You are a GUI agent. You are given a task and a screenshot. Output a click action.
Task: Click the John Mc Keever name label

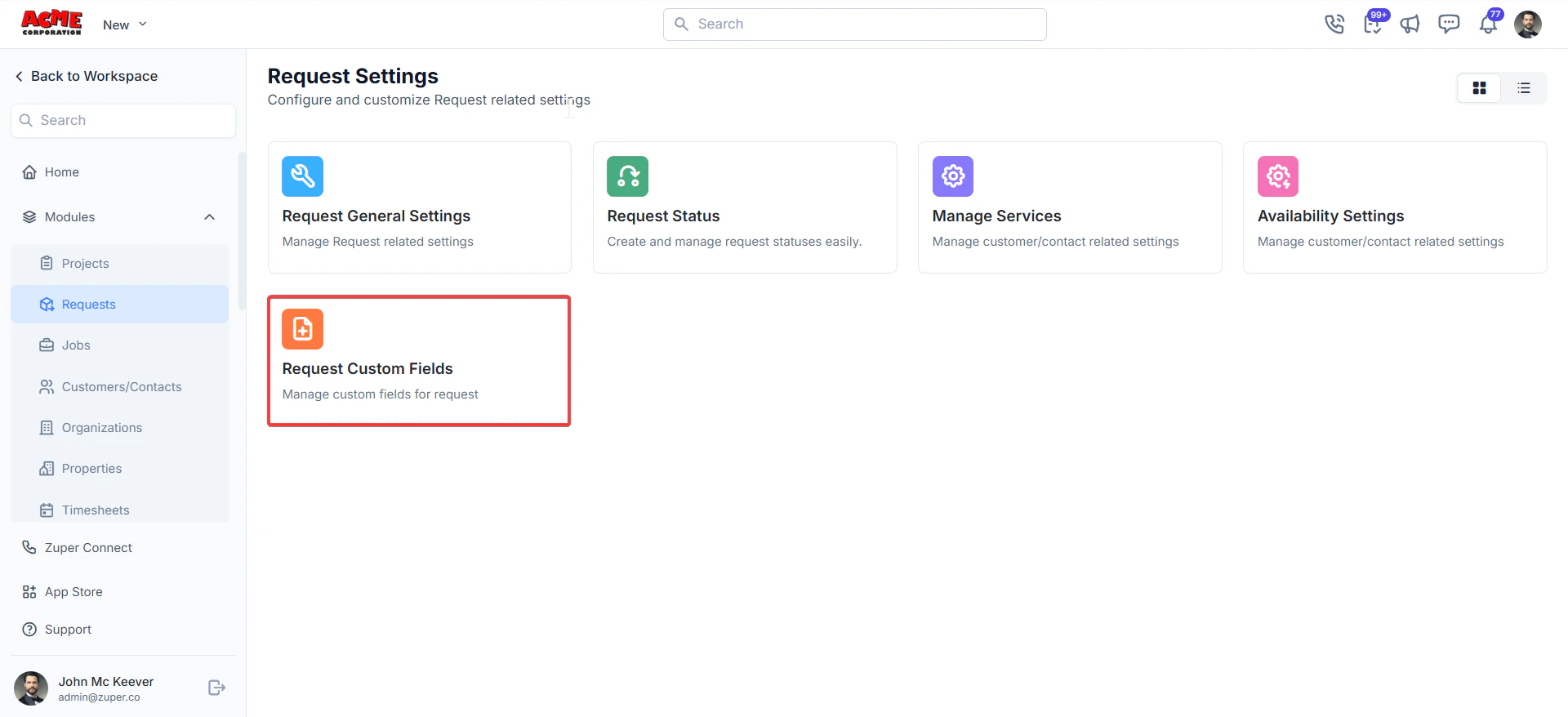[105, 682]
